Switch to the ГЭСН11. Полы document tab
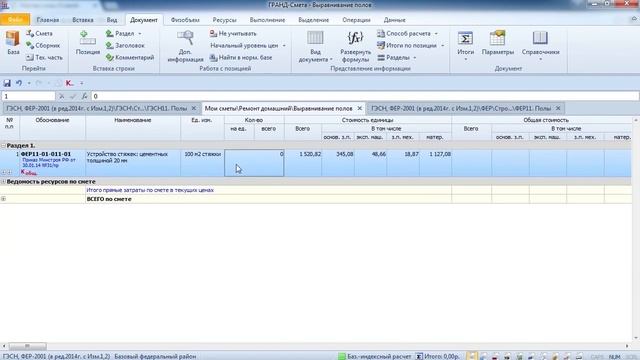 click(x=97, y=109)
